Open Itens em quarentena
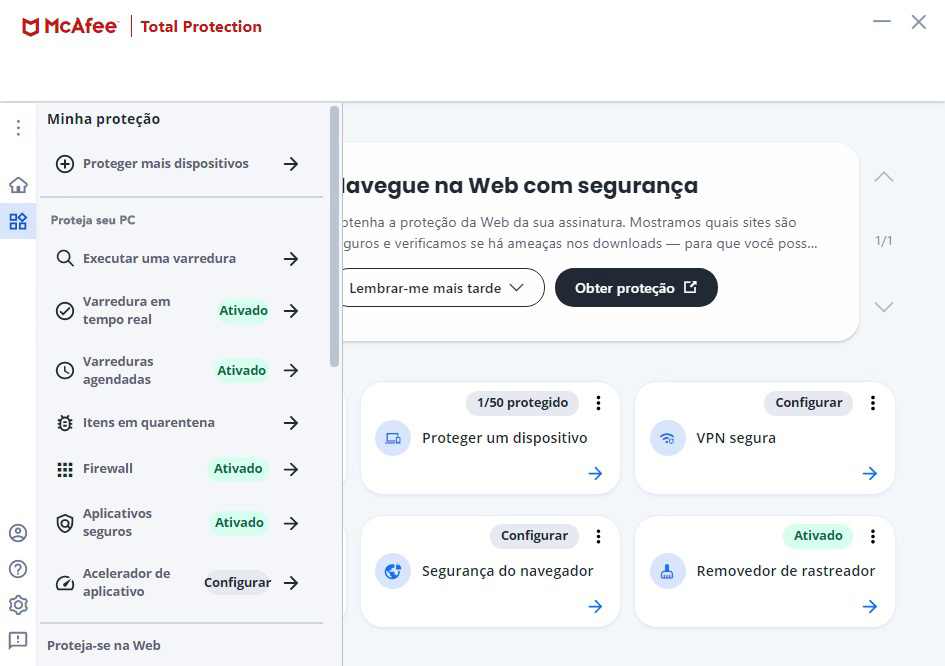The height and width of the screenshot is (666, 945). click(x=150, y=422)
